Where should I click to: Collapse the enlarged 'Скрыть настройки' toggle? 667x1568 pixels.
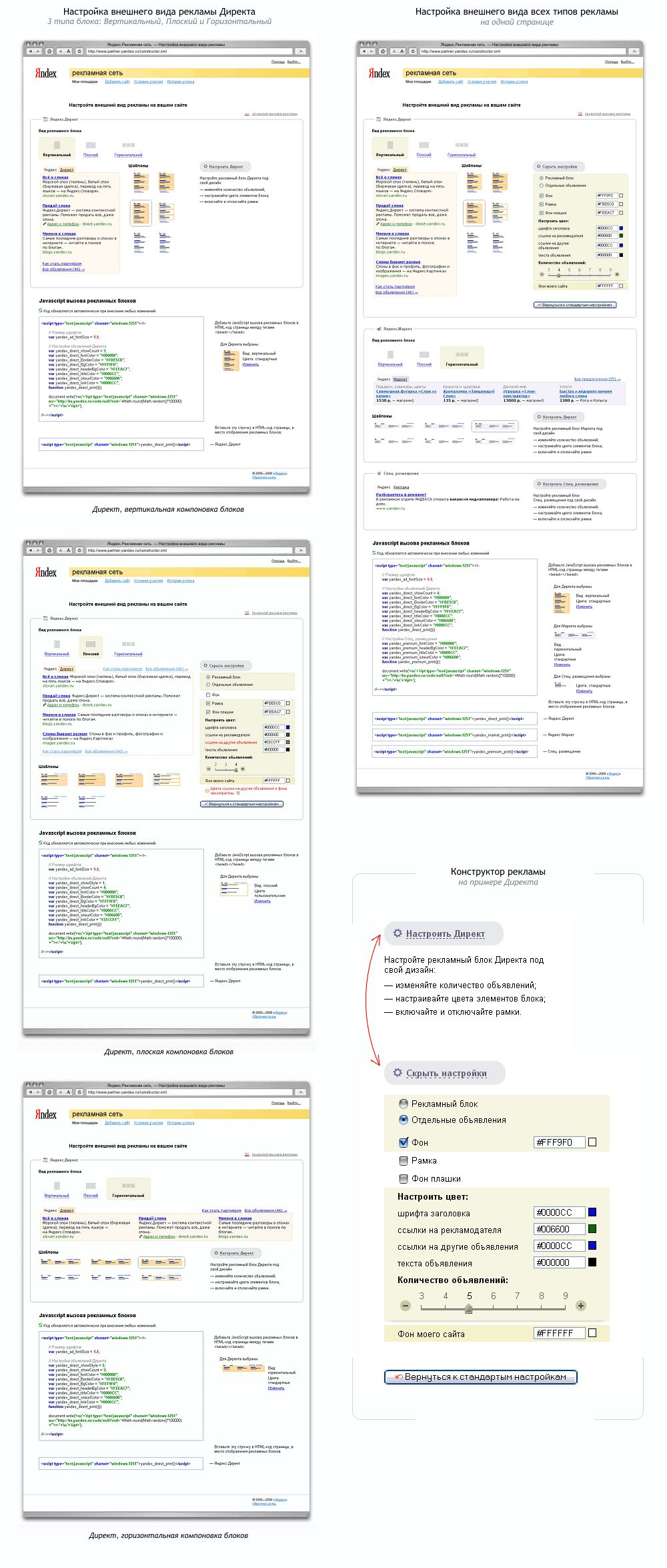(445, 1074)
